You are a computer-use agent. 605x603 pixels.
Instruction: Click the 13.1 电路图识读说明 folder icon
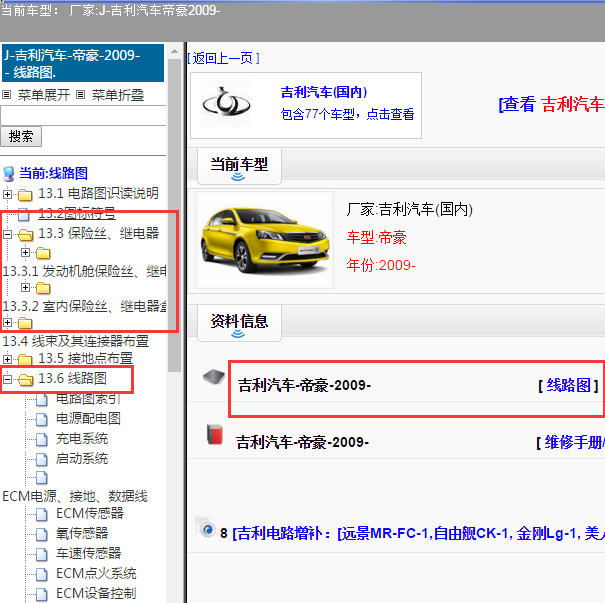[x=25, y=194]
